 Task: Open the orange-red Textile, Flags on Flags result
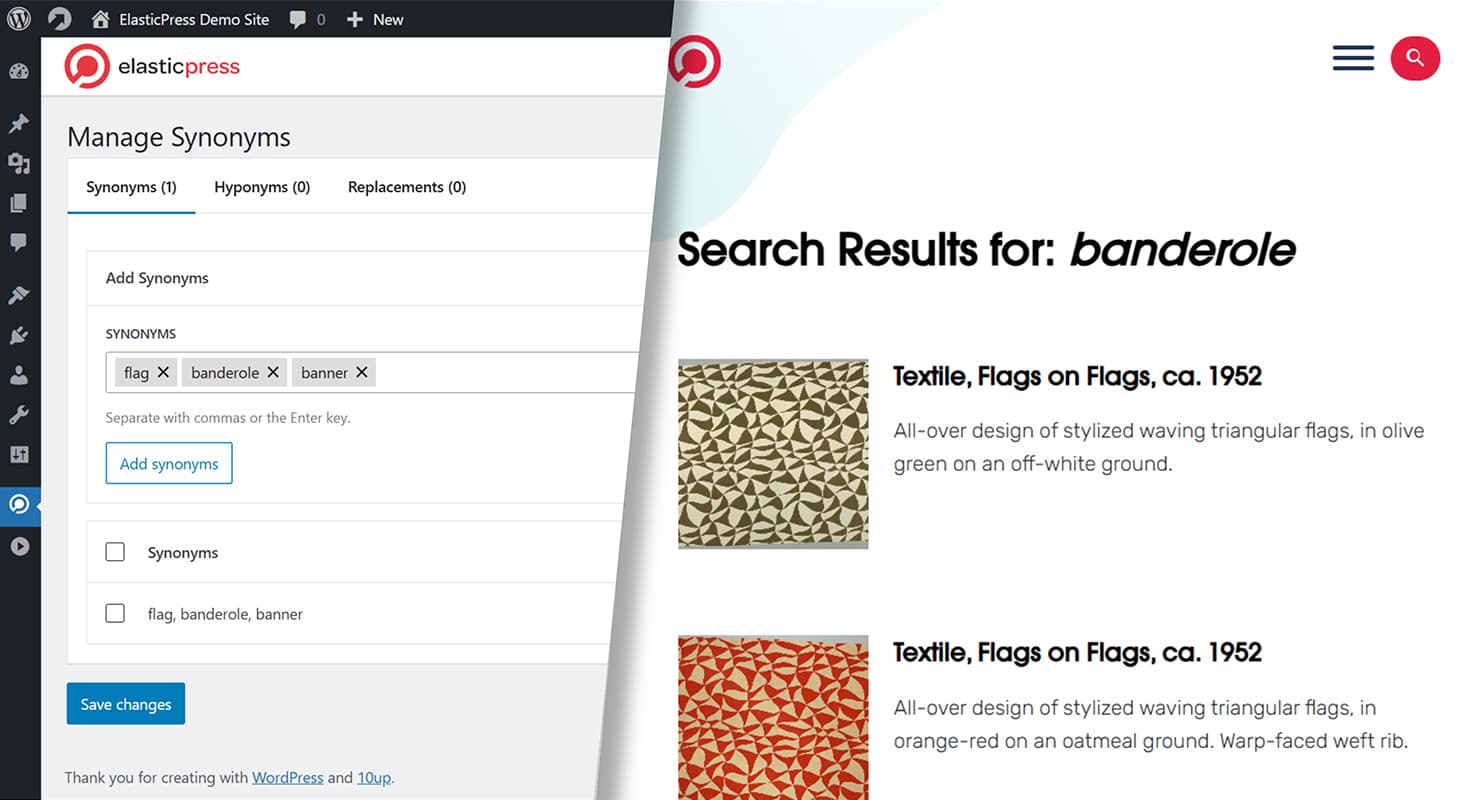pos(1077,652)
